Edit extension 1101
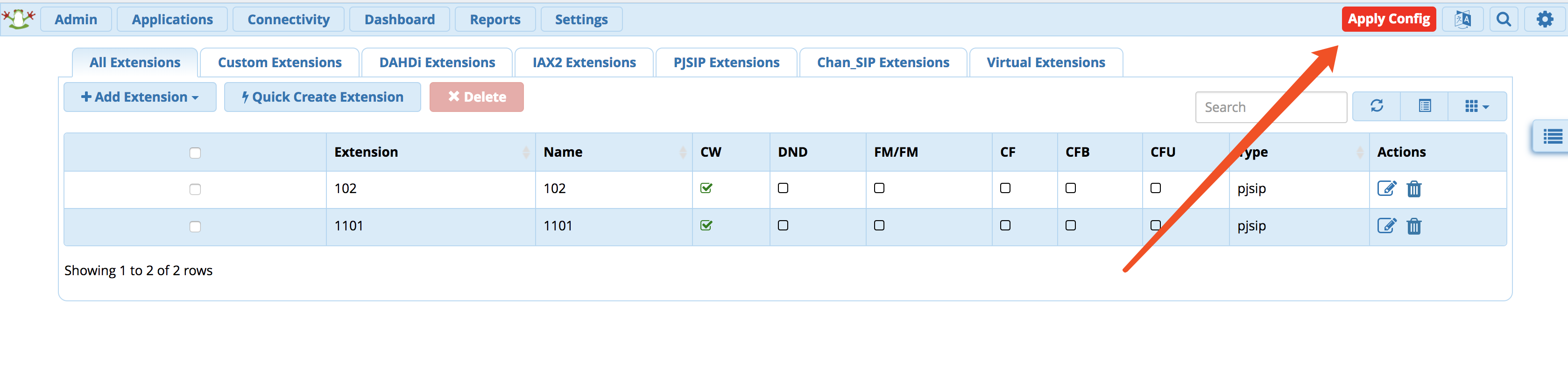Screen dimensions: 1568x375 [x=1387, y=225]
